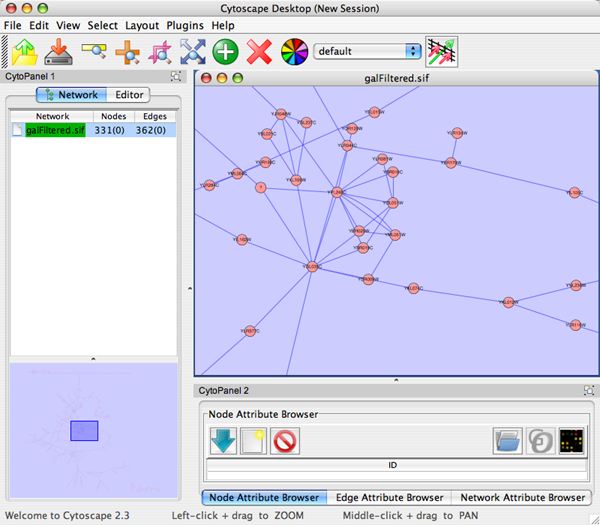Float CytoPanel 1 using its corner icon

(176, 76)
